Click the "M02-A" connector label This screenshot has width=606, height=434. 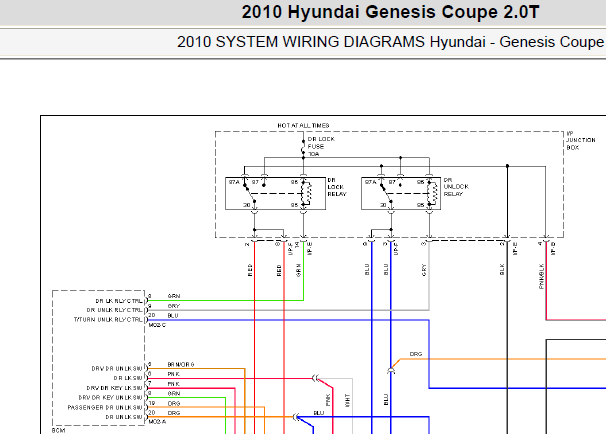157,422
